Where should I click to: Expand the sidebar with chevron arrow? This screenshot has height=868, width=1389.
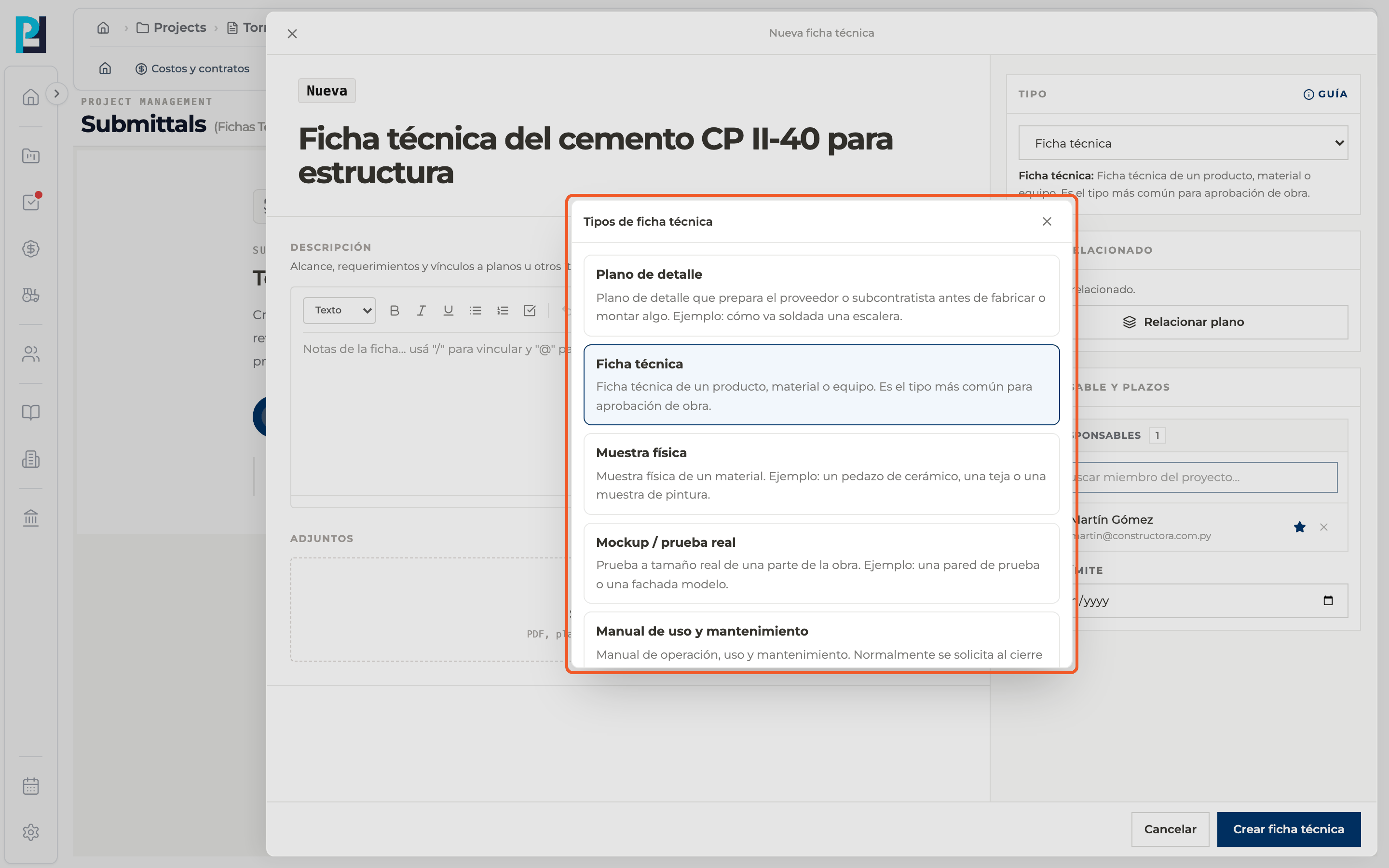point(56,94)
